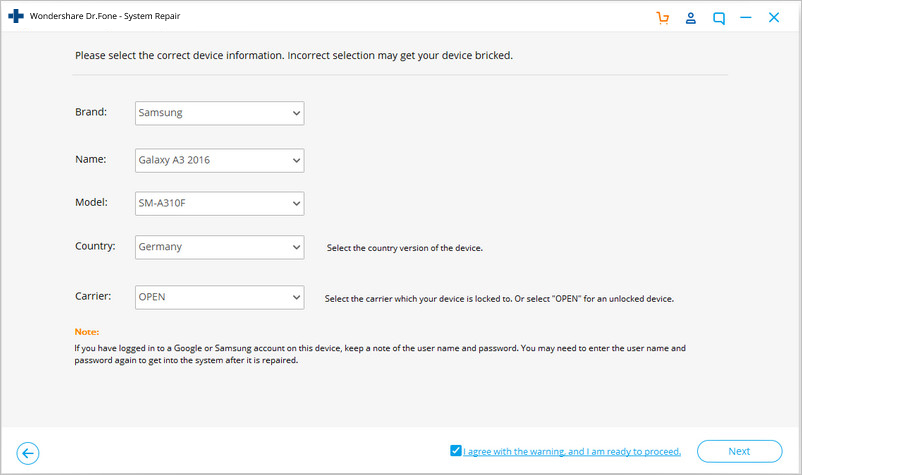
Task: Click the user account icon
Action: pos(690,18)
